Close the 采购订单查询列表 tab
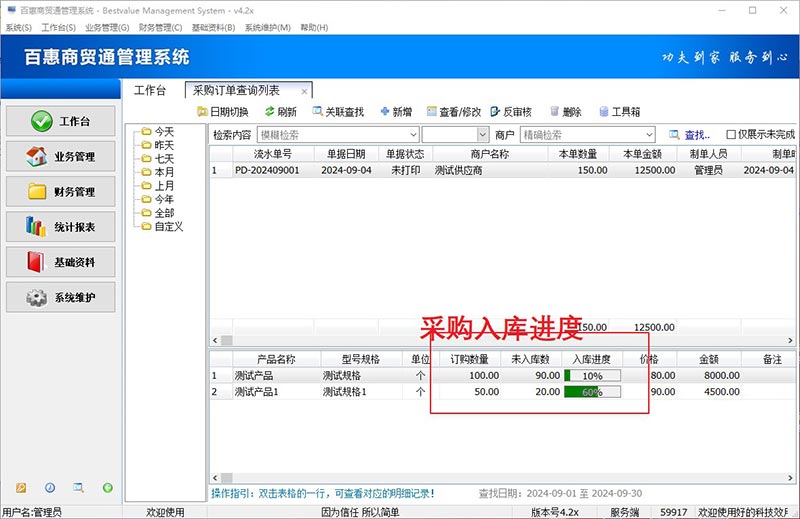Screen dimensions: 800x519 click(304, 91)
